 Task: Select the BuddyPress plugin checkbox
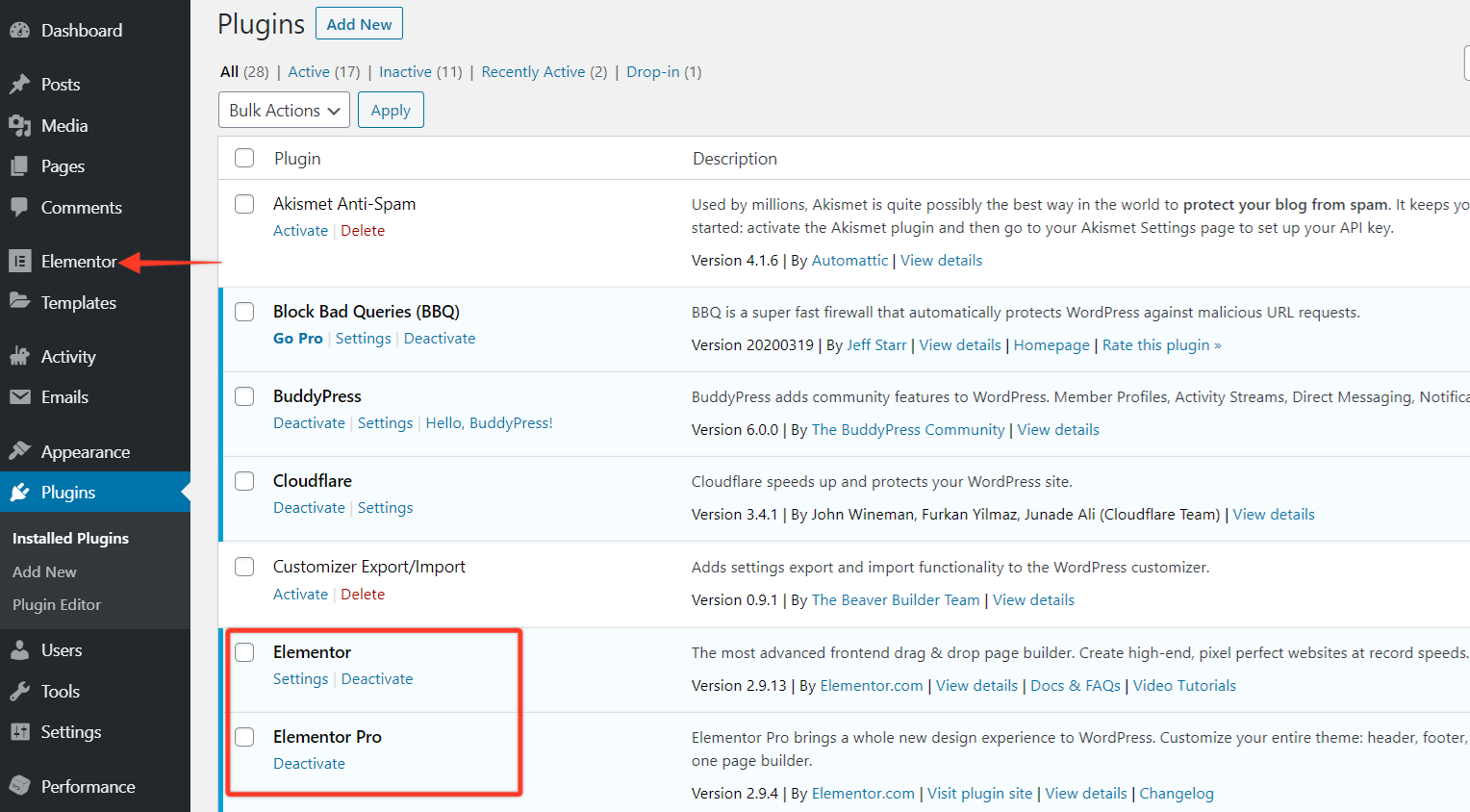244,396
